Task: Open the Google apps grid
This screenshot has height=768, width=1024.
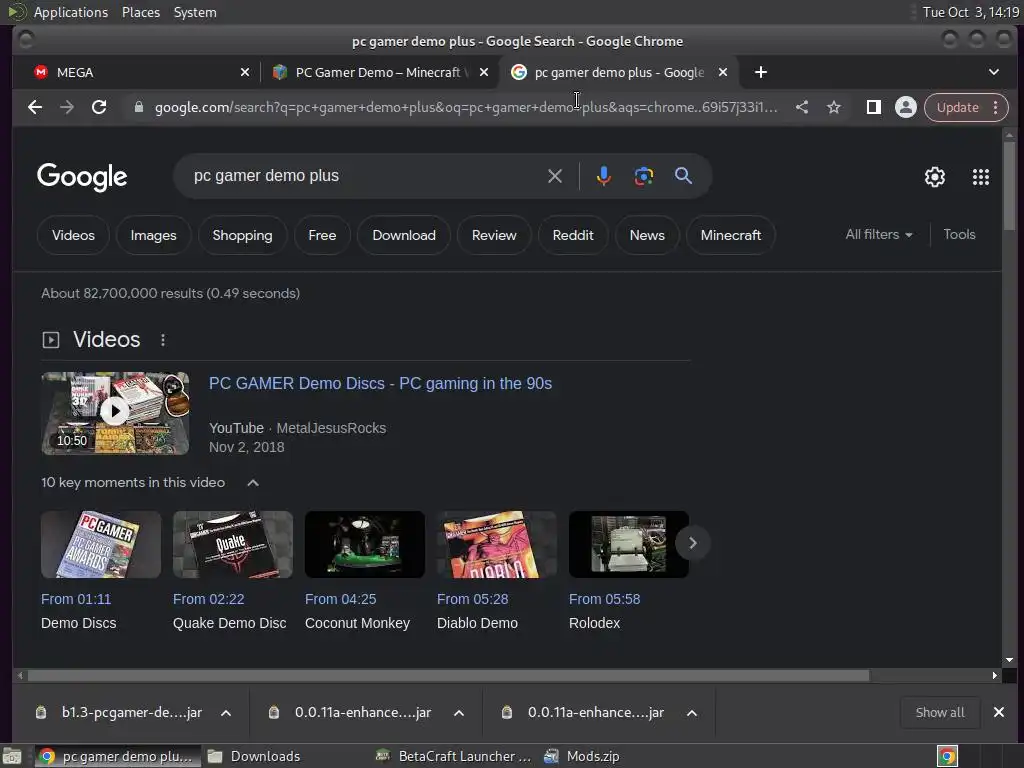Action: 980,177
